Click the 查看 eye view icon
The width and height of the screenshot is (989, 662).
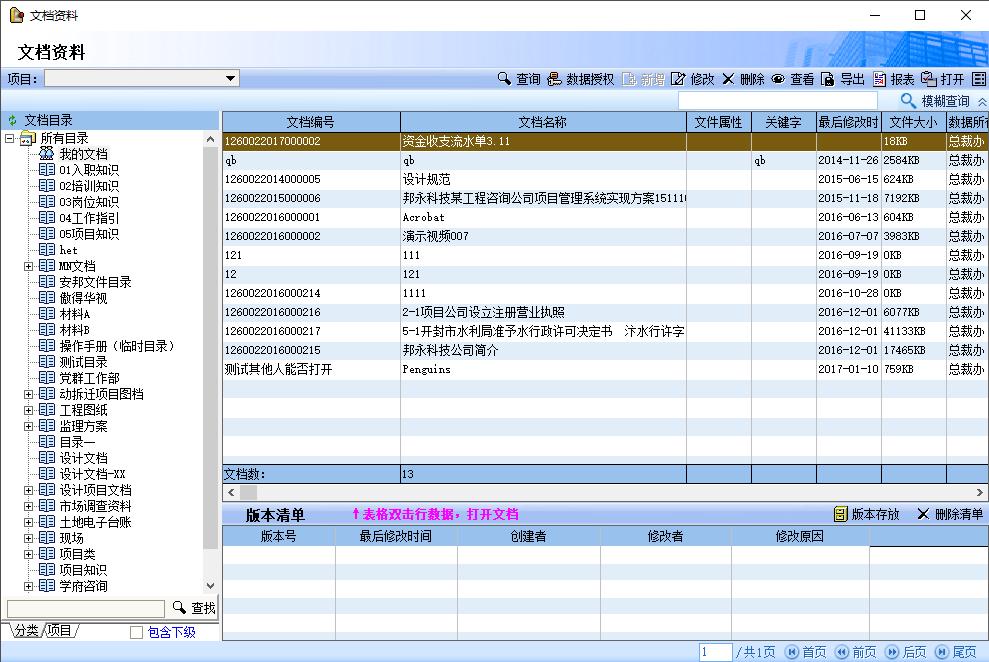click(777, 79)
